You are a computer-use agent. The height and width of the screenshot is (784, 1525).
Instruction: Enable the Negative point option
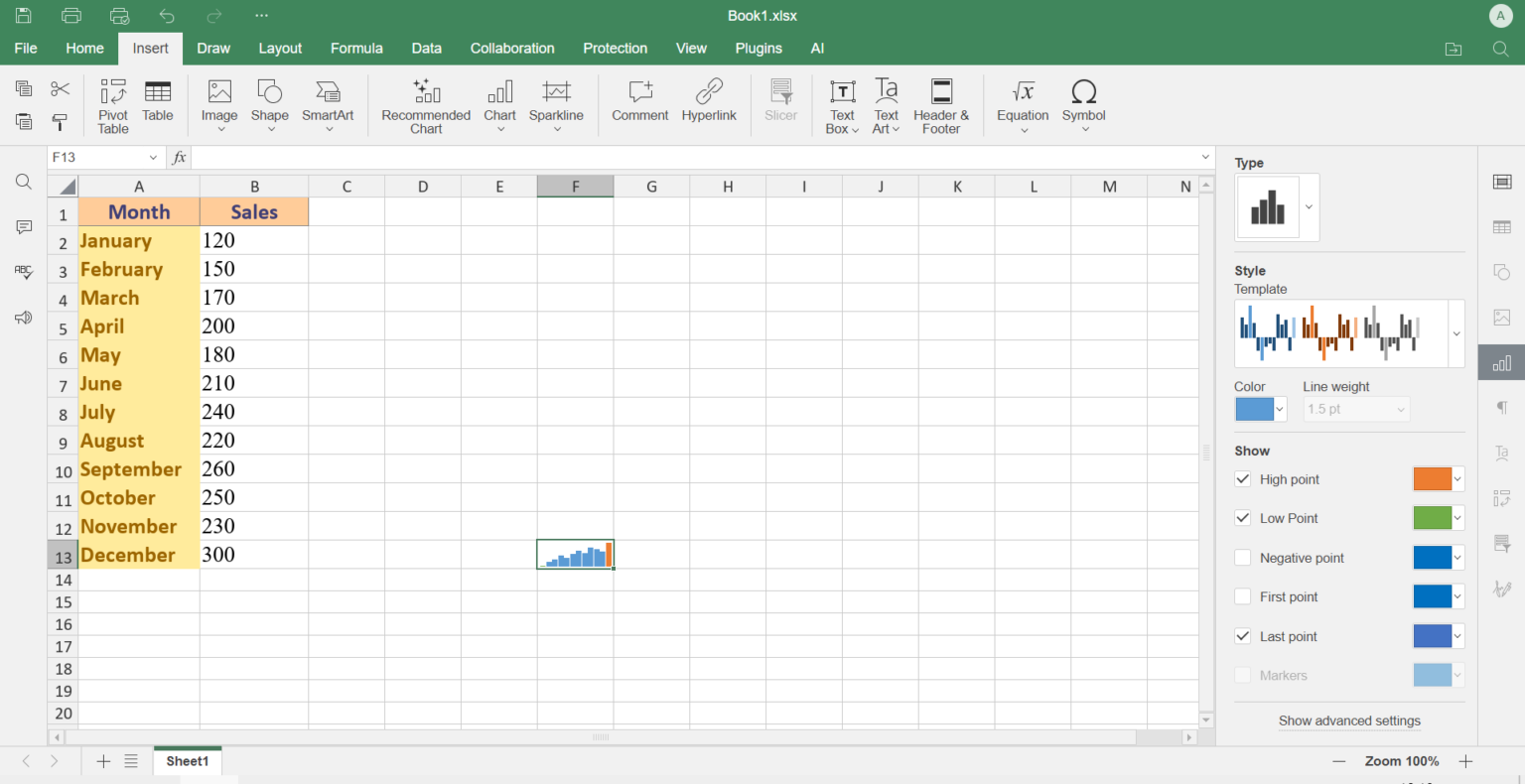(1242, 557)
